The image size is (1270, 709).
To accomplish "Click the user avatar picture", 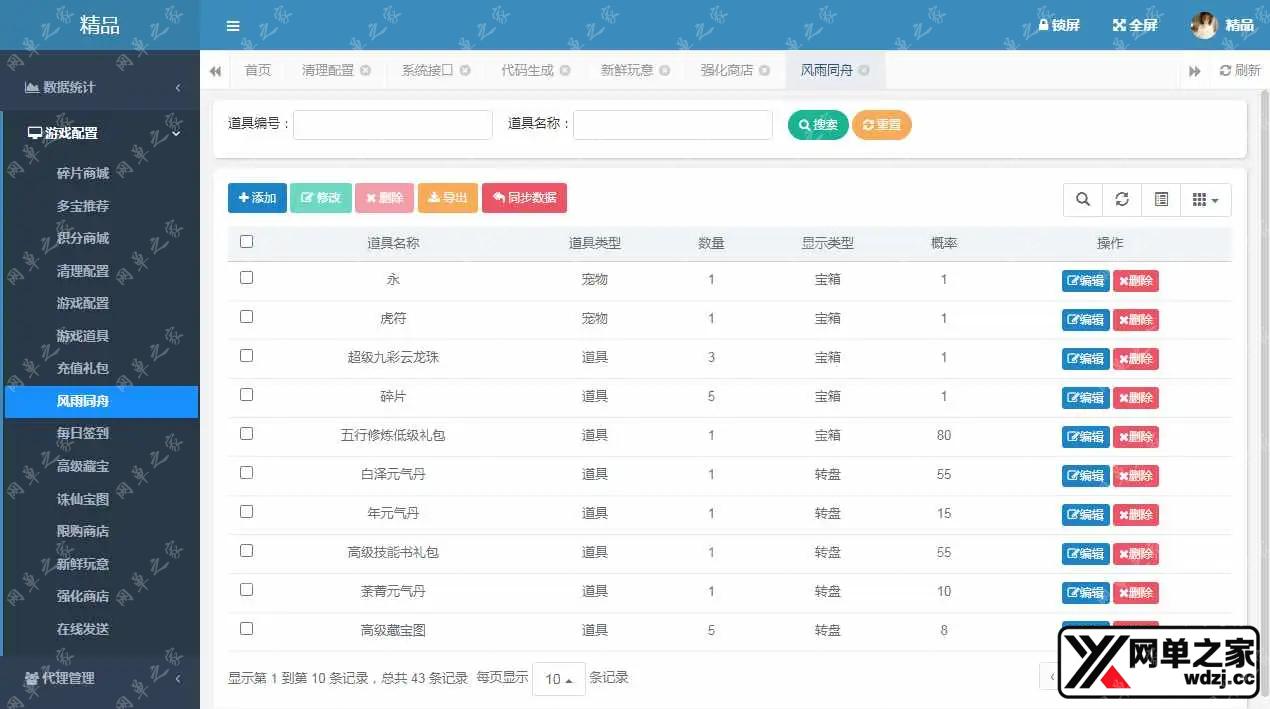I will pyautogui.click(x=1204, y=26).
